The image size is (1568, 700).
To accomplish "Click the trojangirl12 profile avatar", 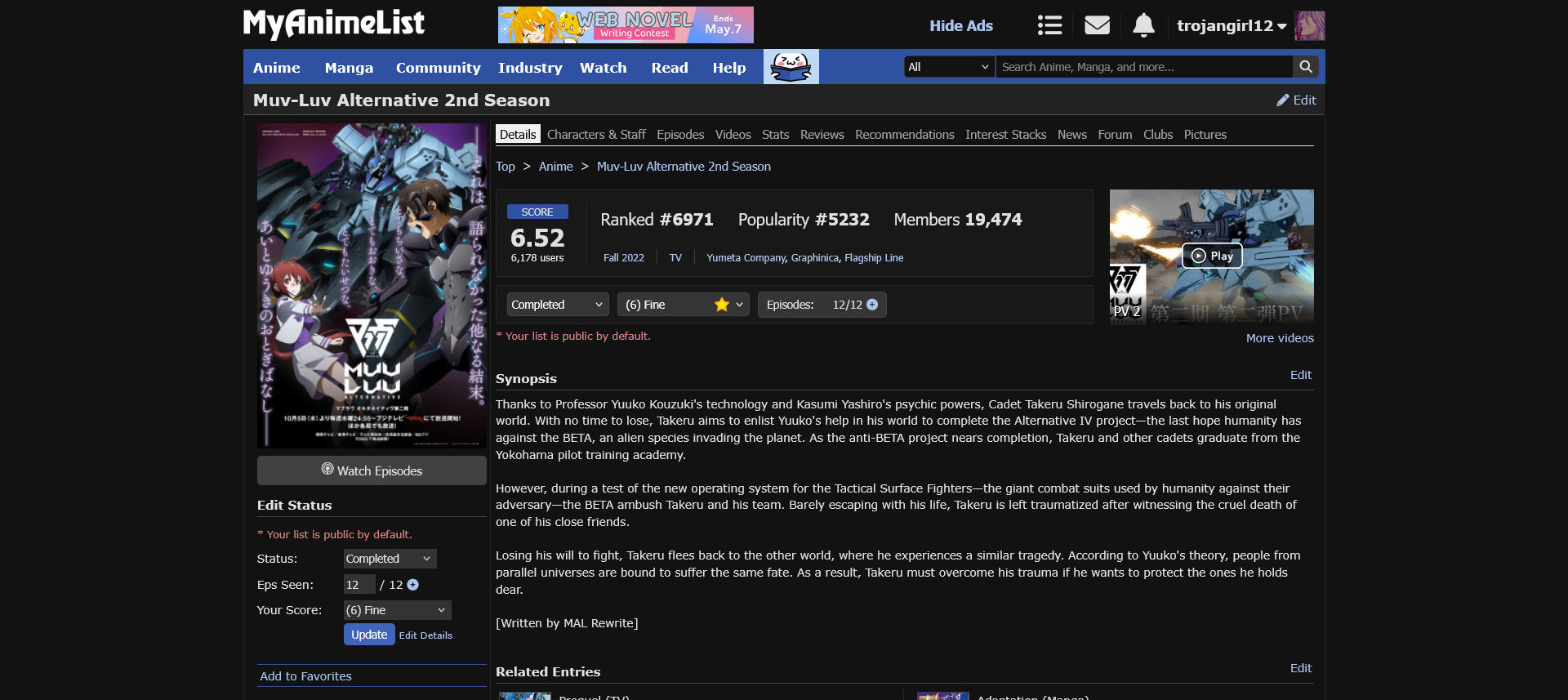I will tap(1309, 25).
